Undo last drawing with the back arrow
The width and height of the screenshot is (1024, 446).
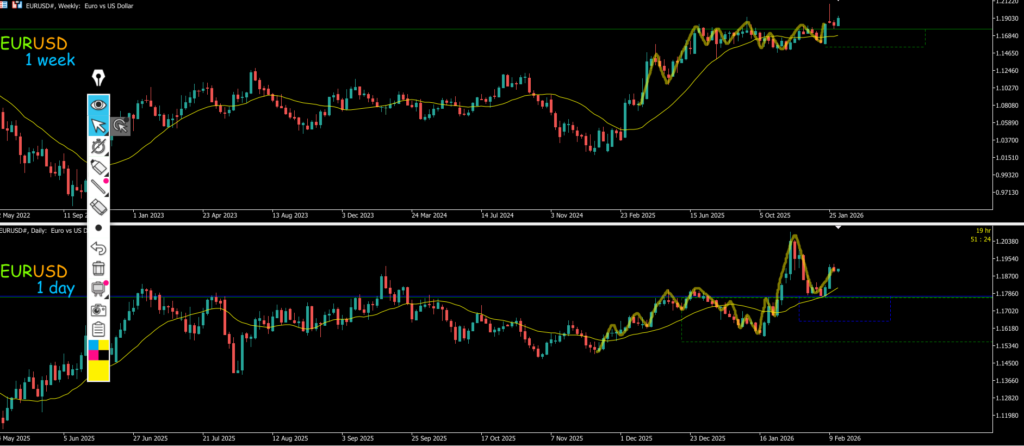click(x=98, y=248)
